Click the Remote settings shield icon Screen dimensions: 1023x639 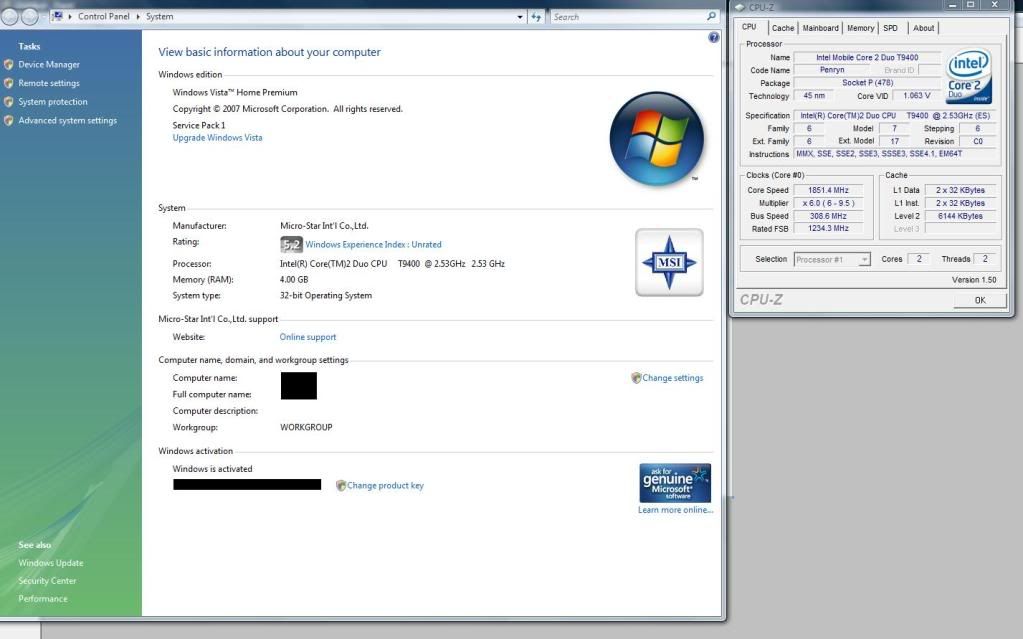coord(8,83)
